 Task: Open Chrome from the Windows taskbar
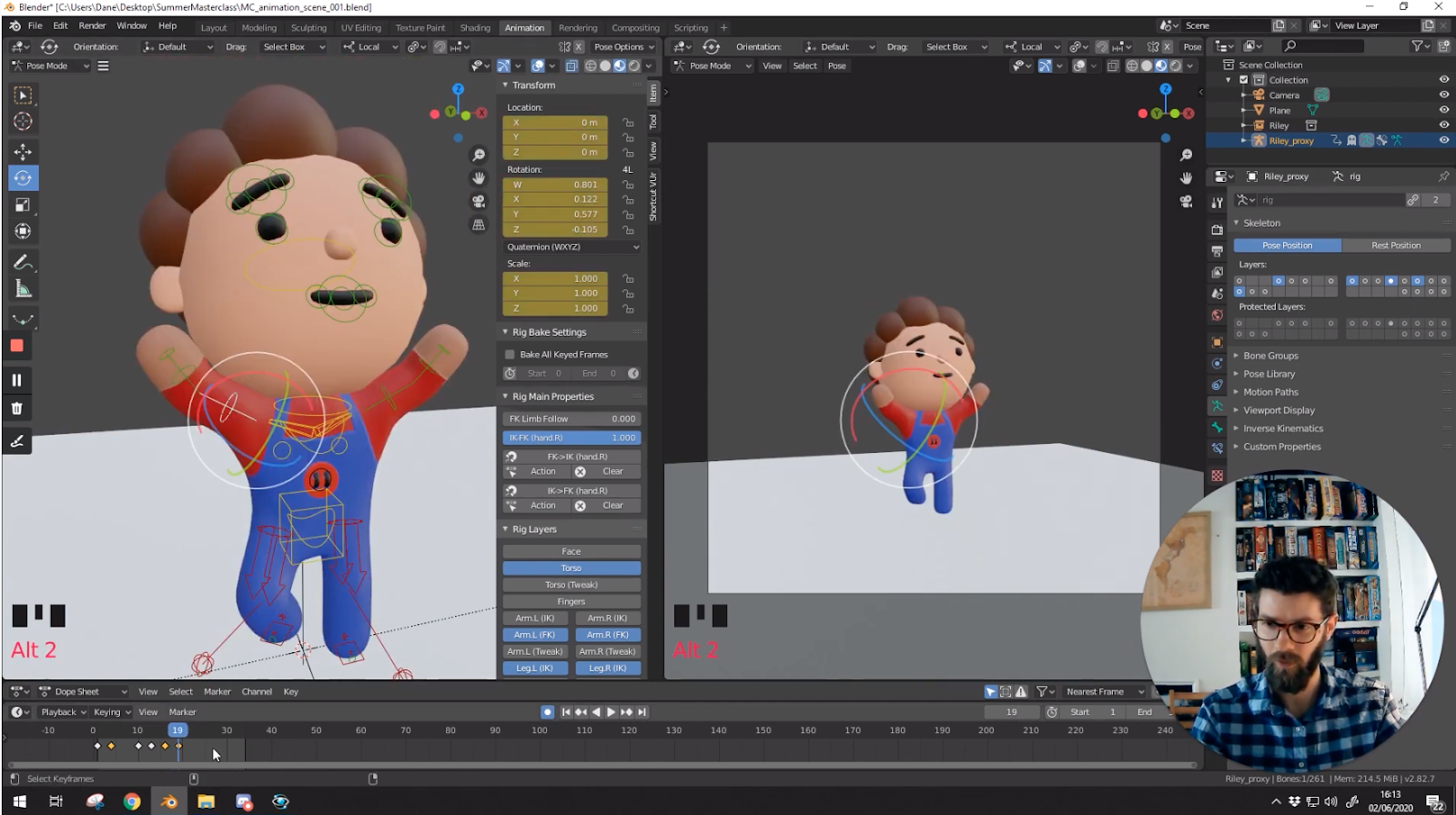(132, 801)
